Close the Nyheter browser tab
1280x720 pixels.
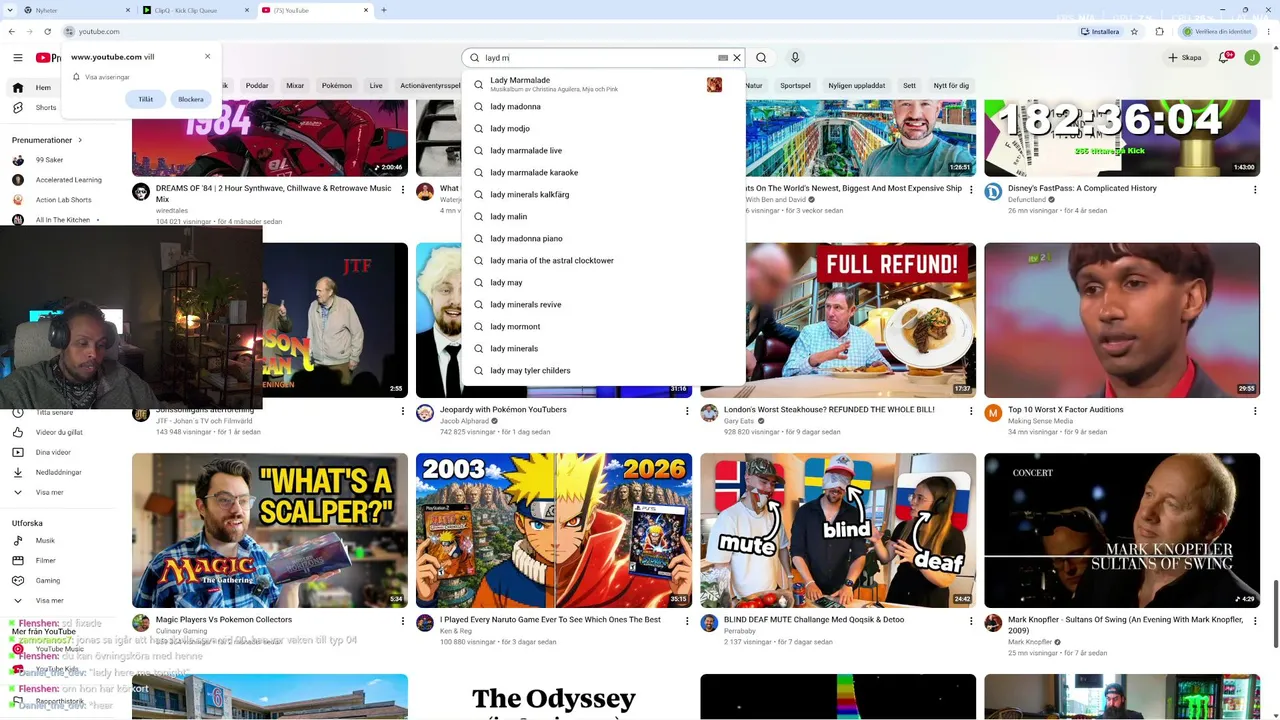point(128,10)
